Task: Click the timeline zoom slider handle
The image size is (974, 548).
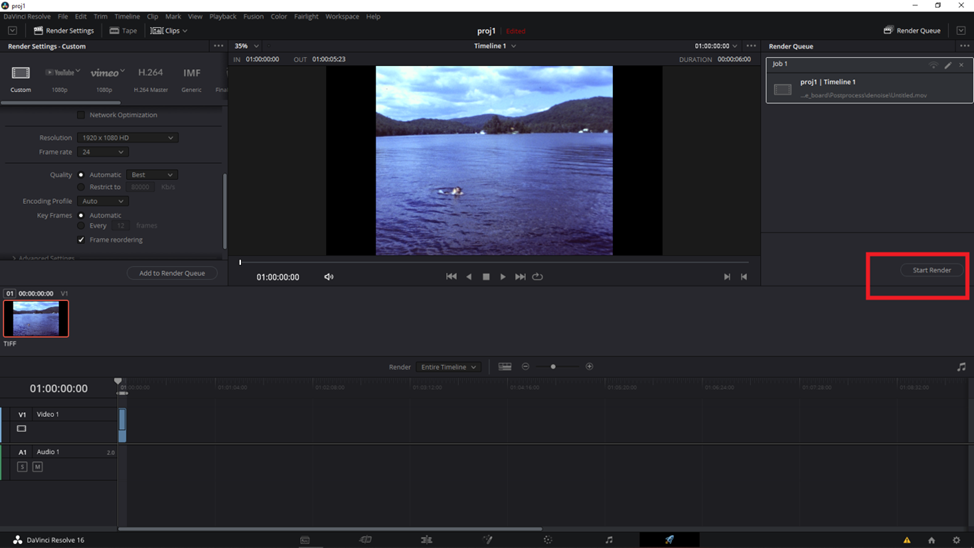Action: pyautogui.click(x=553, y=367)
